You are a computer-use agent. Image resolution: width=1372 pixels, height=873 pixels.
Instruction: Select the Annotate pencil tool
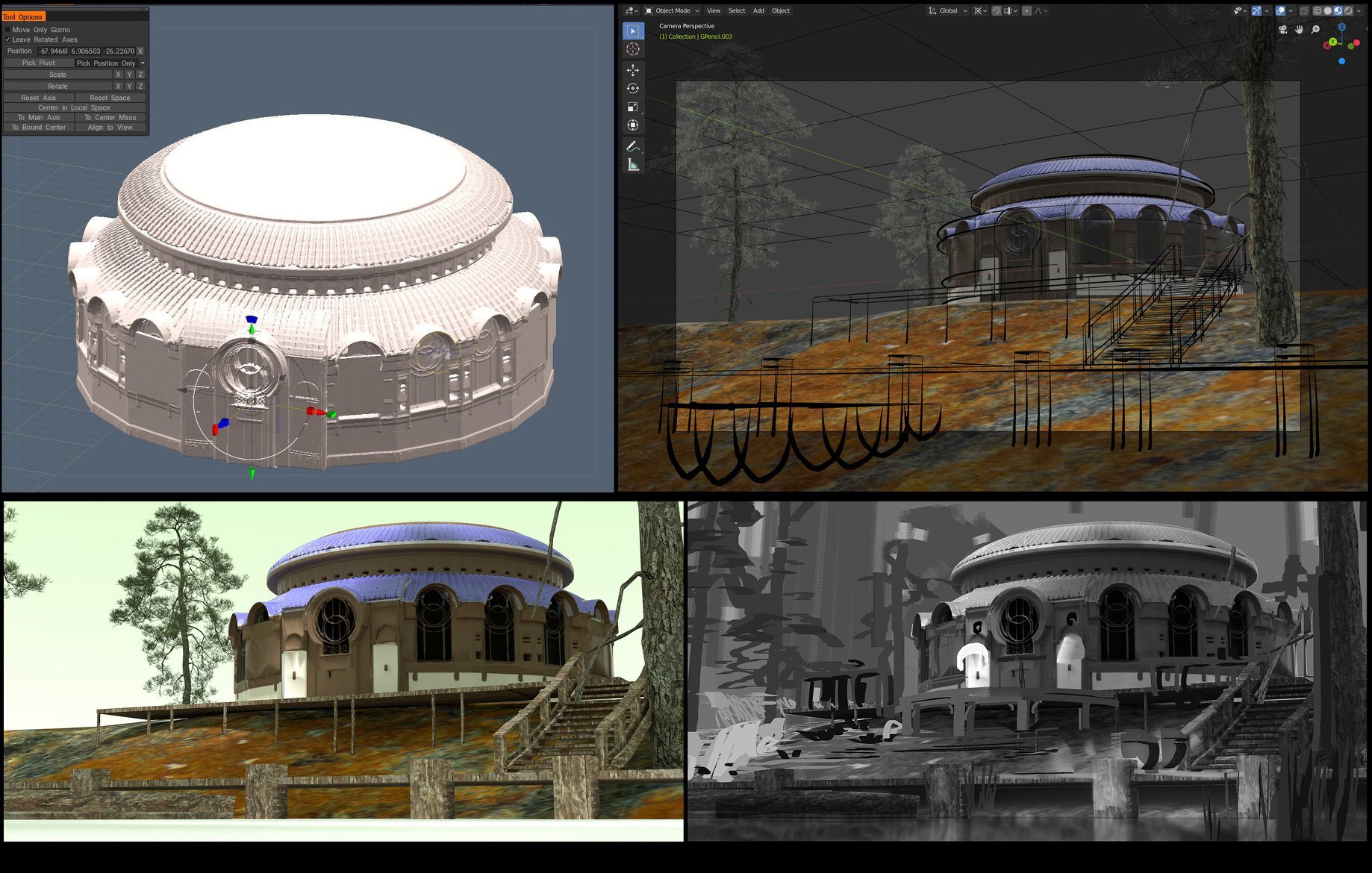tap(633, 146)
